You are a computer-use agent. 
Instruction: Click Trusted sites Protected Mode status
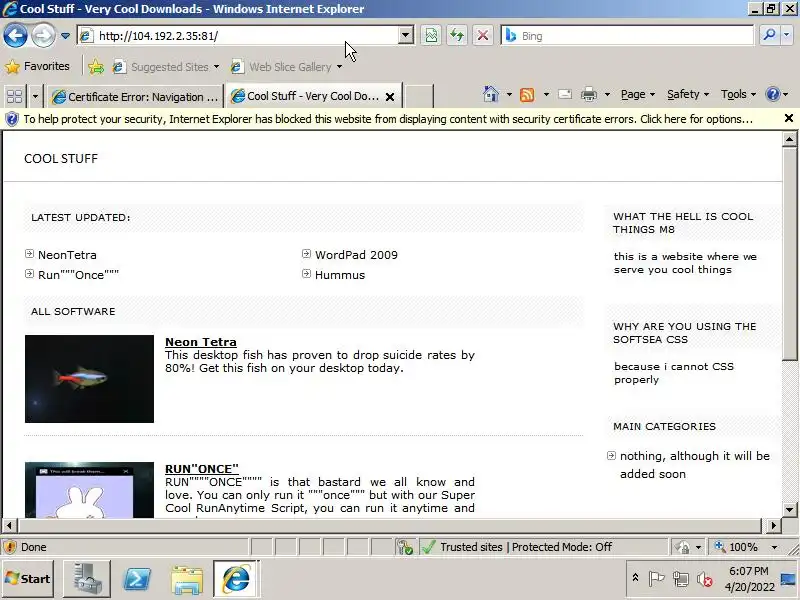pos(526,547)
